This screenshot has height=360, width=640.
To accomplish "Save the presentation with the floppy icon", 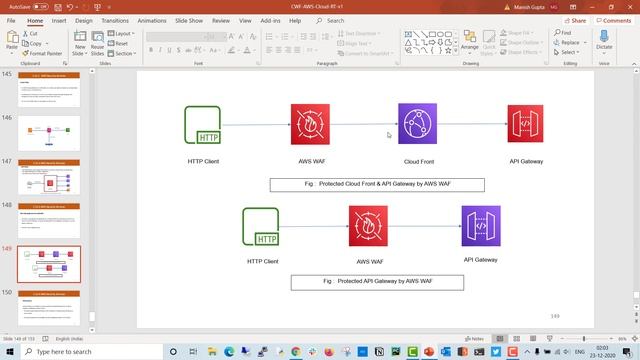I will point(58,7).
